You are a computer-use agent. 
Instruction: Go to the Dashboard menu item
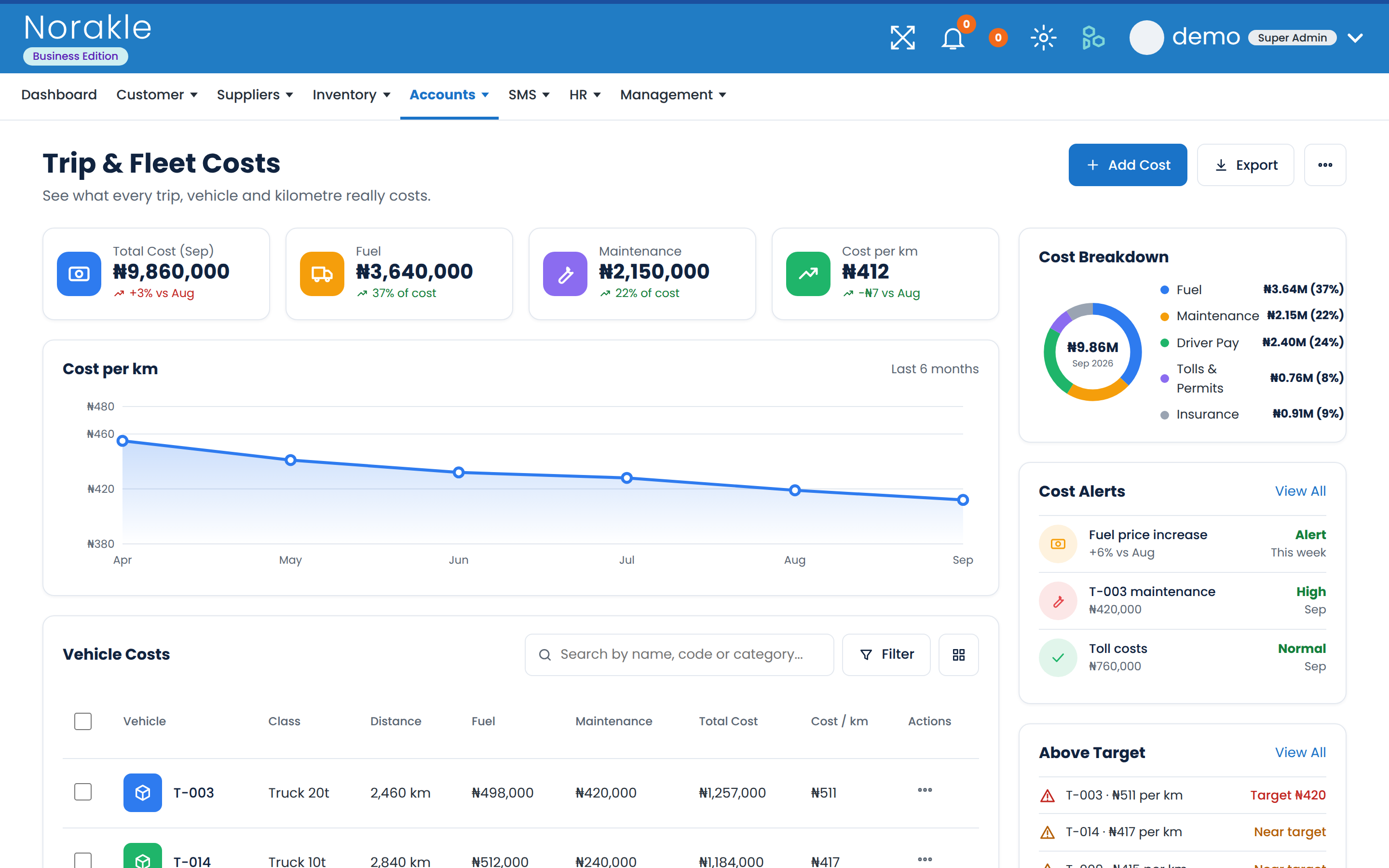pos(59,95)
